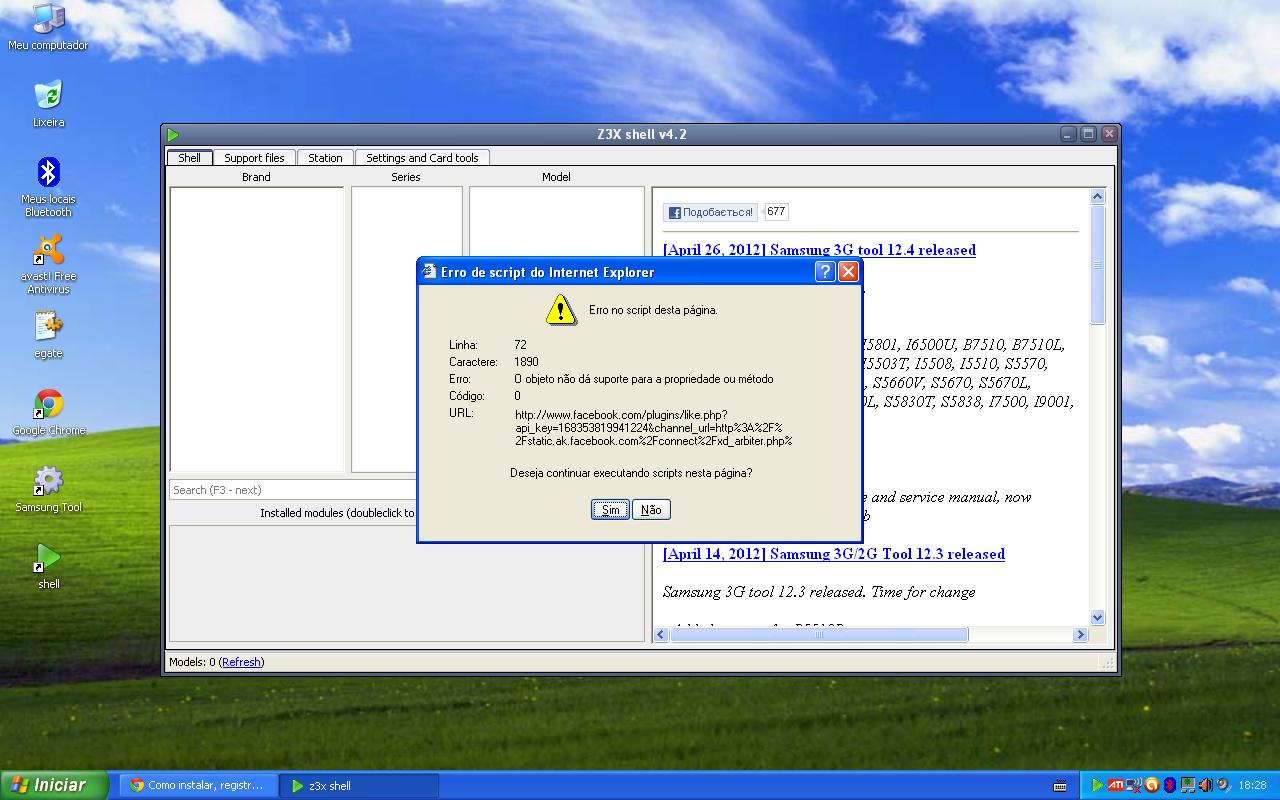
Task: Click the 'Samsung 3G tool 12.3 released. Time for change' text
Action: [x=819, y=592]
